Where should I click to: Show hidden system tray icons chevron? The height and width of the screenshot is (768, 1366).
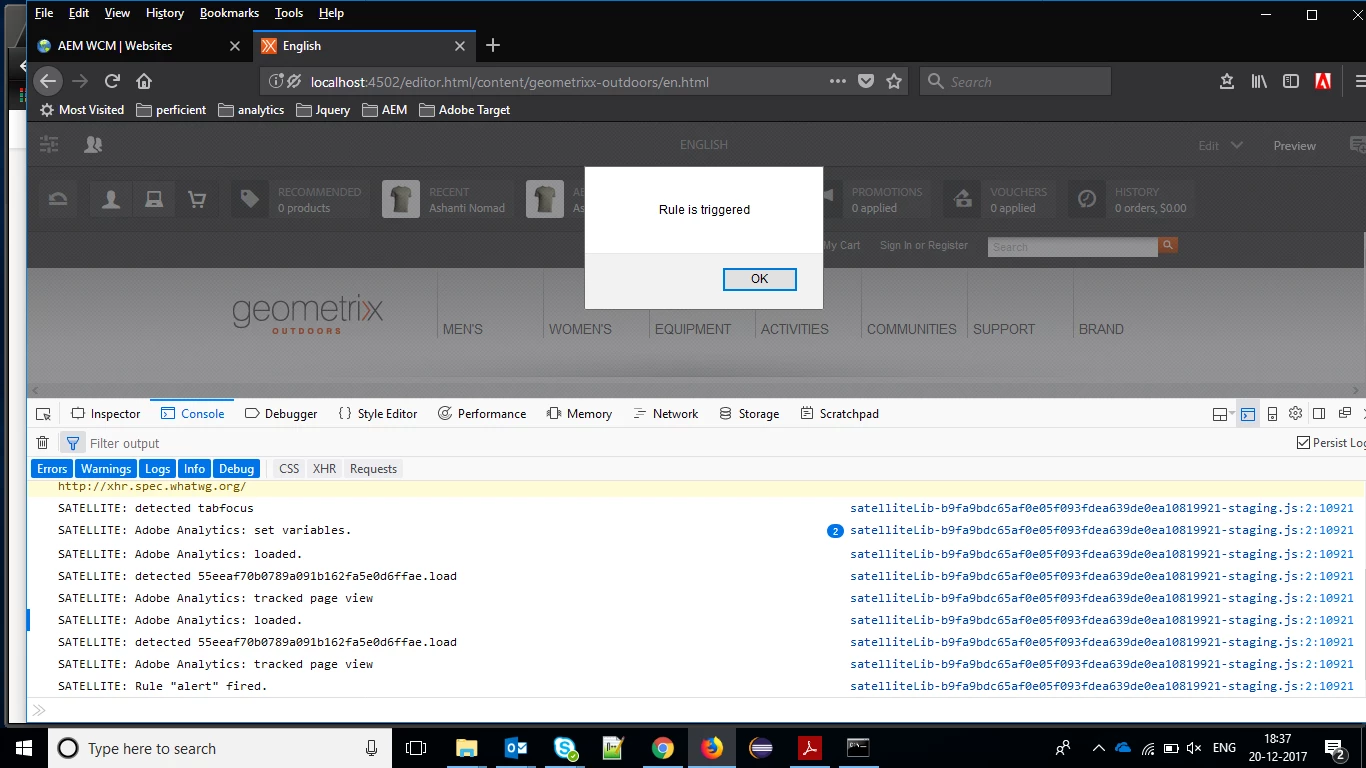1098,748
